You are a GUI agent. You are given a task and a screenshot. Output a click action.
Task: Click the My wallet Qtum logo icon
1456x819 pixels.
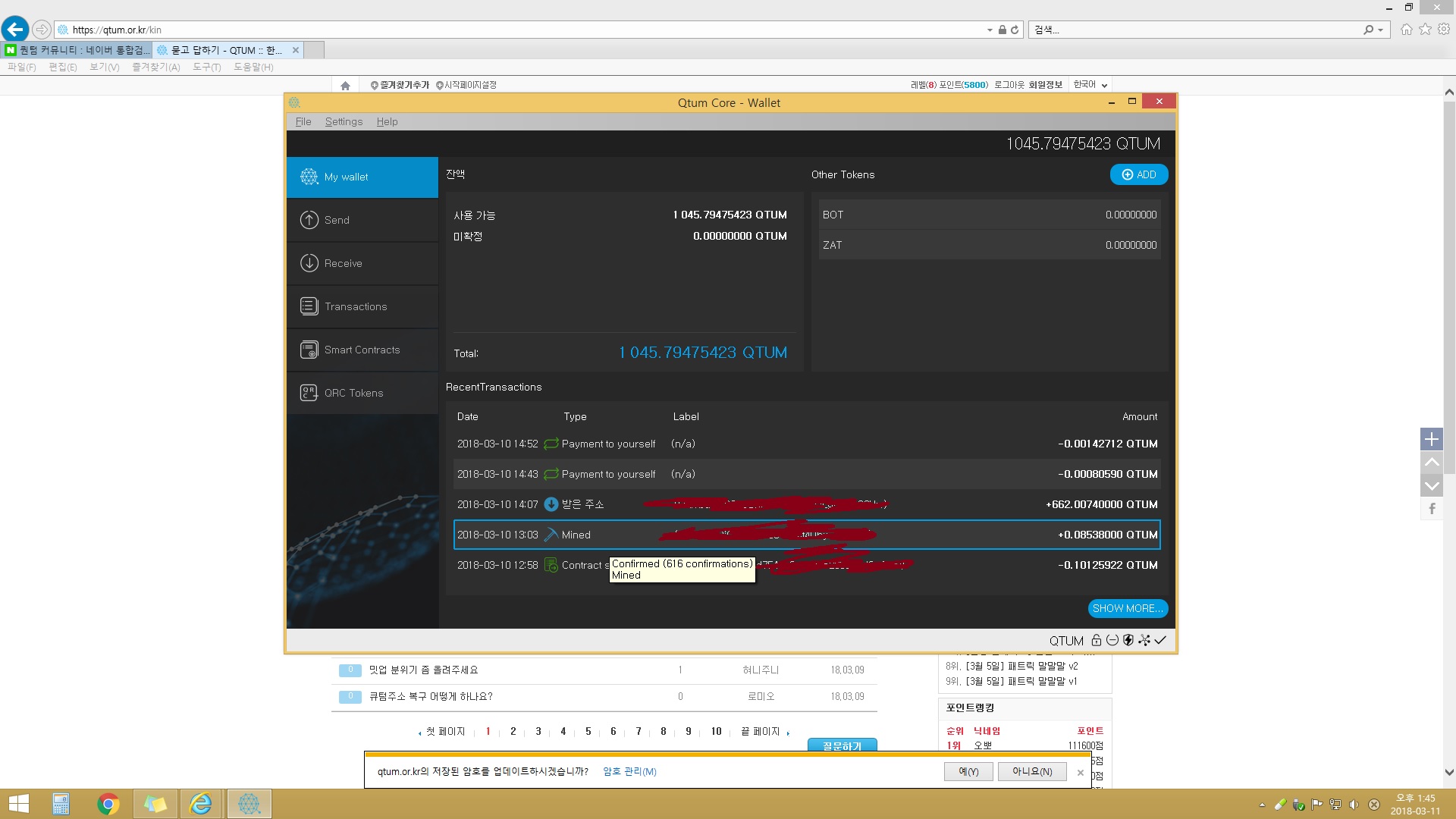point(309,177)
